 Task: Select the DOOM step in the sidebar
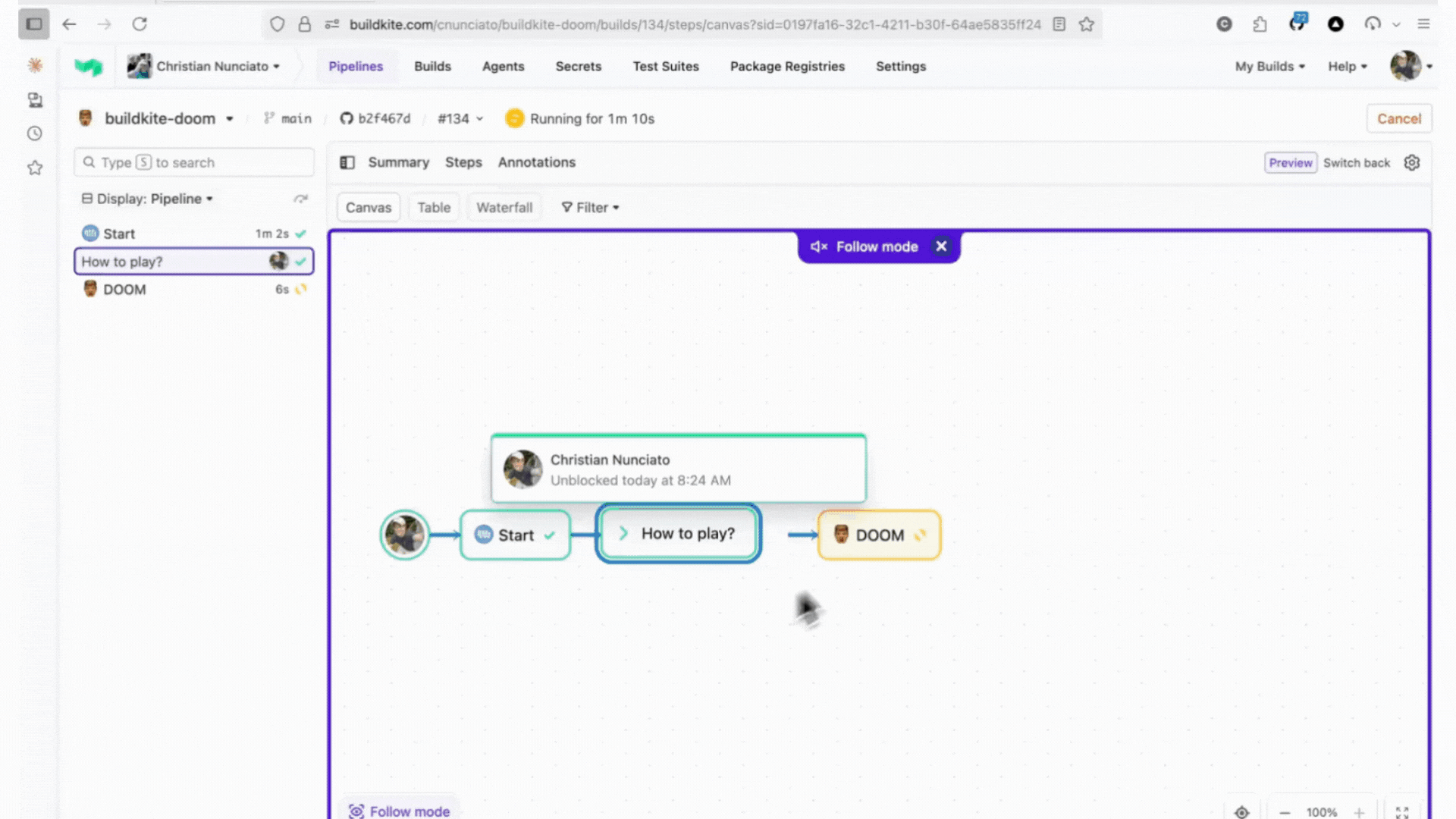click(x=124, y=289)
